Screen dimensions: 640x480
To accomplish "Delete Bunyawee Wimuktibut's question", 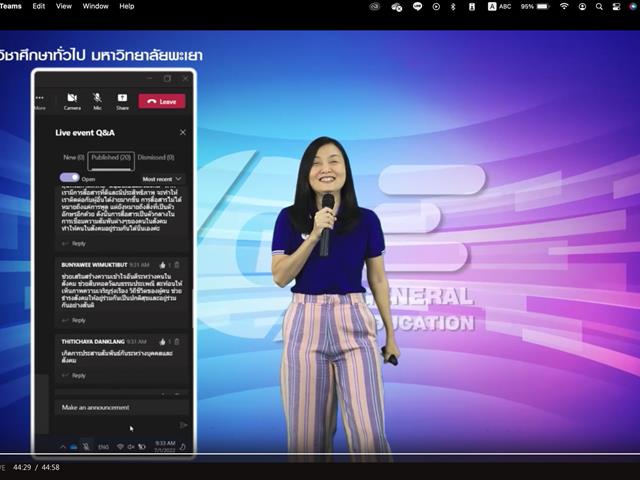I will click(x=177, y=265).
